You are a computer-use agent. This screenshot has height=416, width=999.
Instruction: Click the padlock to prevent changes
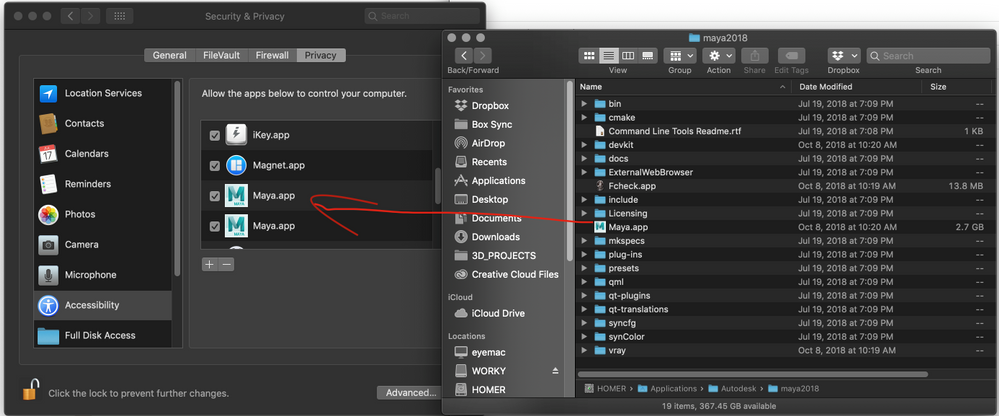click(x=31, y=390)
